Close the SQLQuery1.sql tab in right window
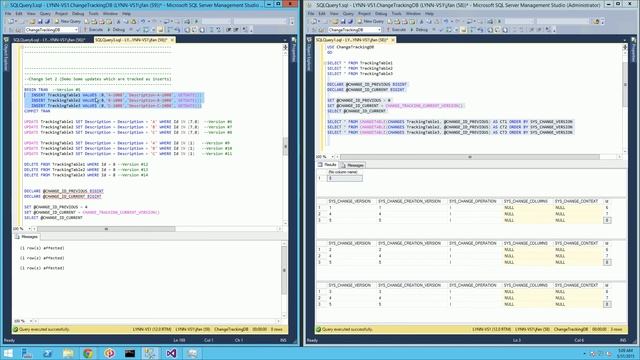The image size is (640, 360). [393, 40]
